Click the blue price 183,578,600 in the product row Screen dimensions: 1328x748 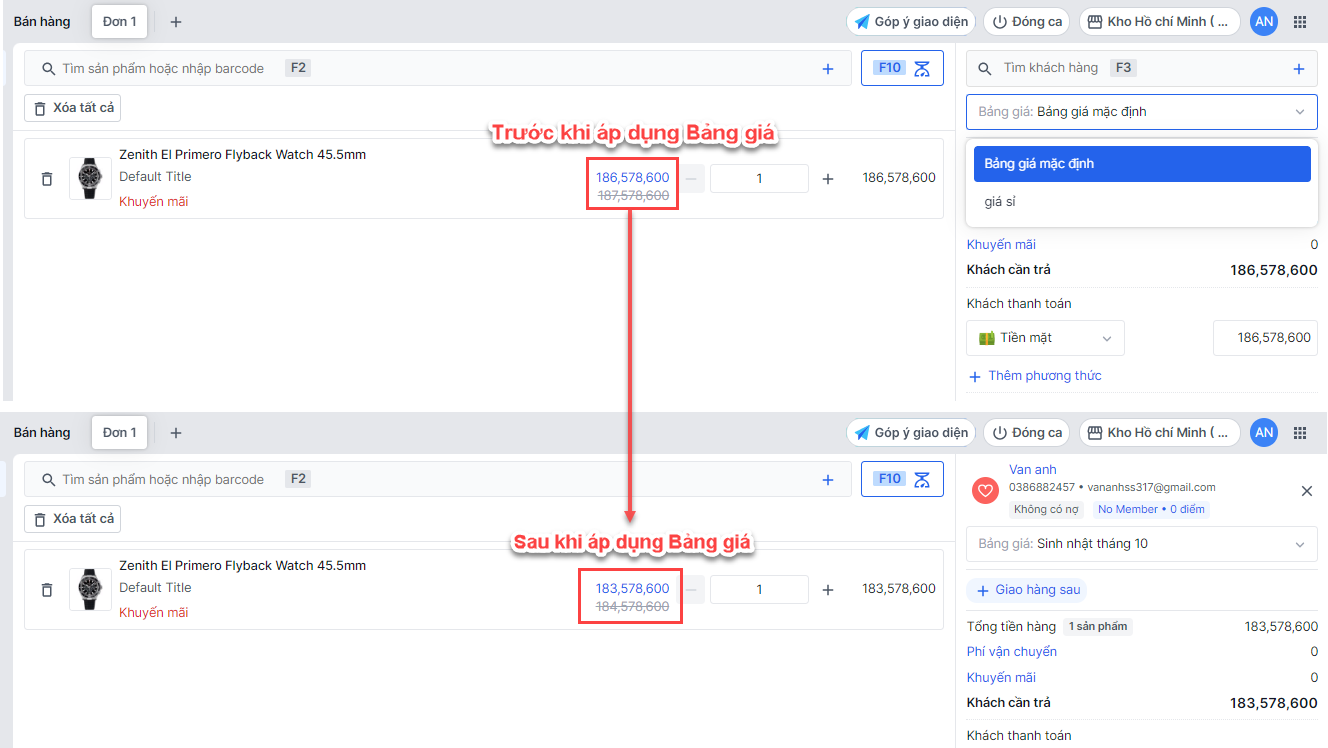pyautogui.click(x=633, y=589)
